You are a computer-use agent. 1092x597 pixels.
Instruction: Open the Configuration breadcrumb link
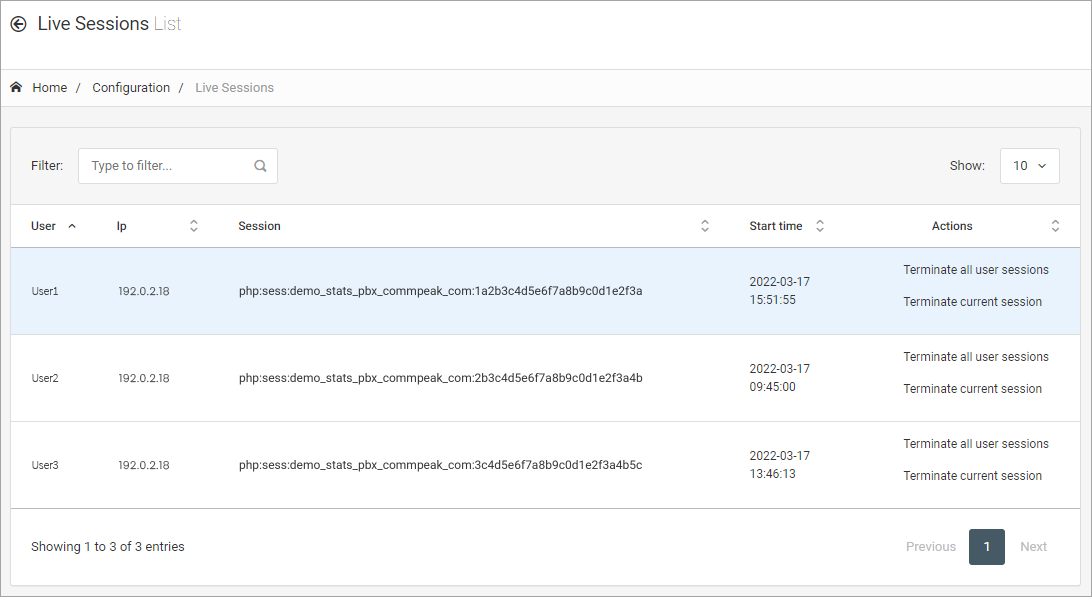[x=131, y=88]
